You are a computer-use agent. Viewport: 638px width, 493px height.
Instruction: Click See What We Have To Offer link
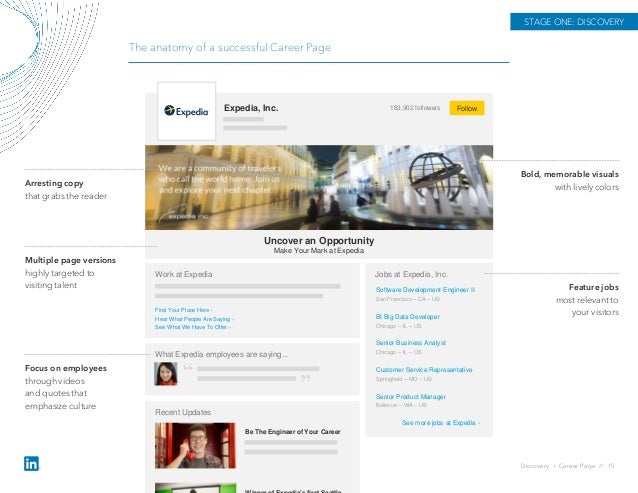[192, 327]
